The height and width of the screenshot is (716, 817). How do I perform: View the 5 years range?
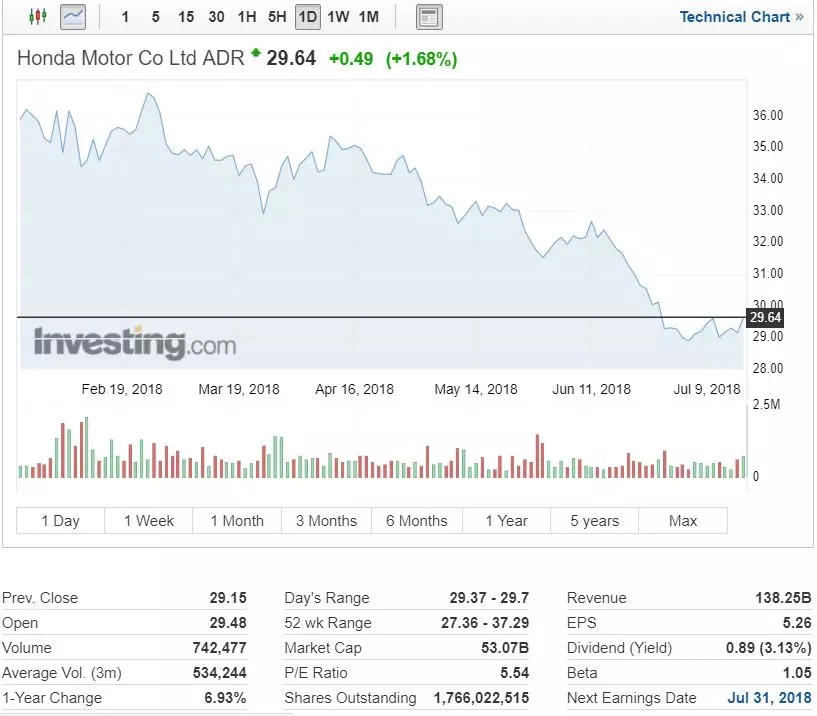[x=595, y=521]
